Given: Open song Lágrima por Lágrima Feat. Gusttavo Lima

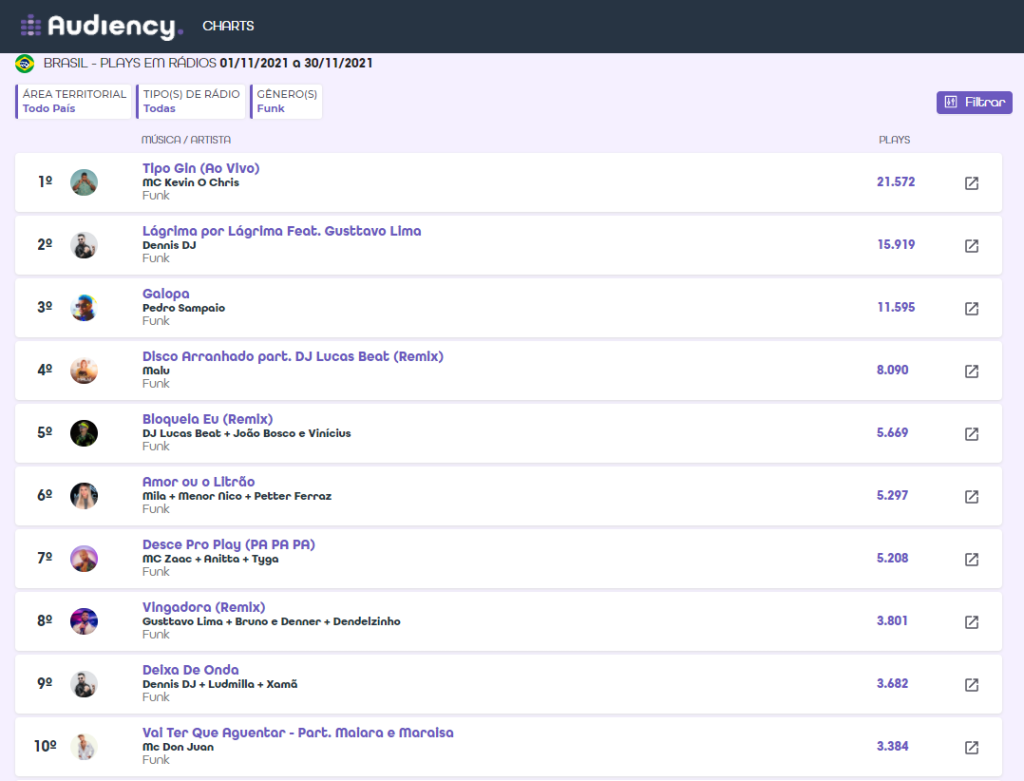Looking at the screenshot, I should click(x=281, y=231).
